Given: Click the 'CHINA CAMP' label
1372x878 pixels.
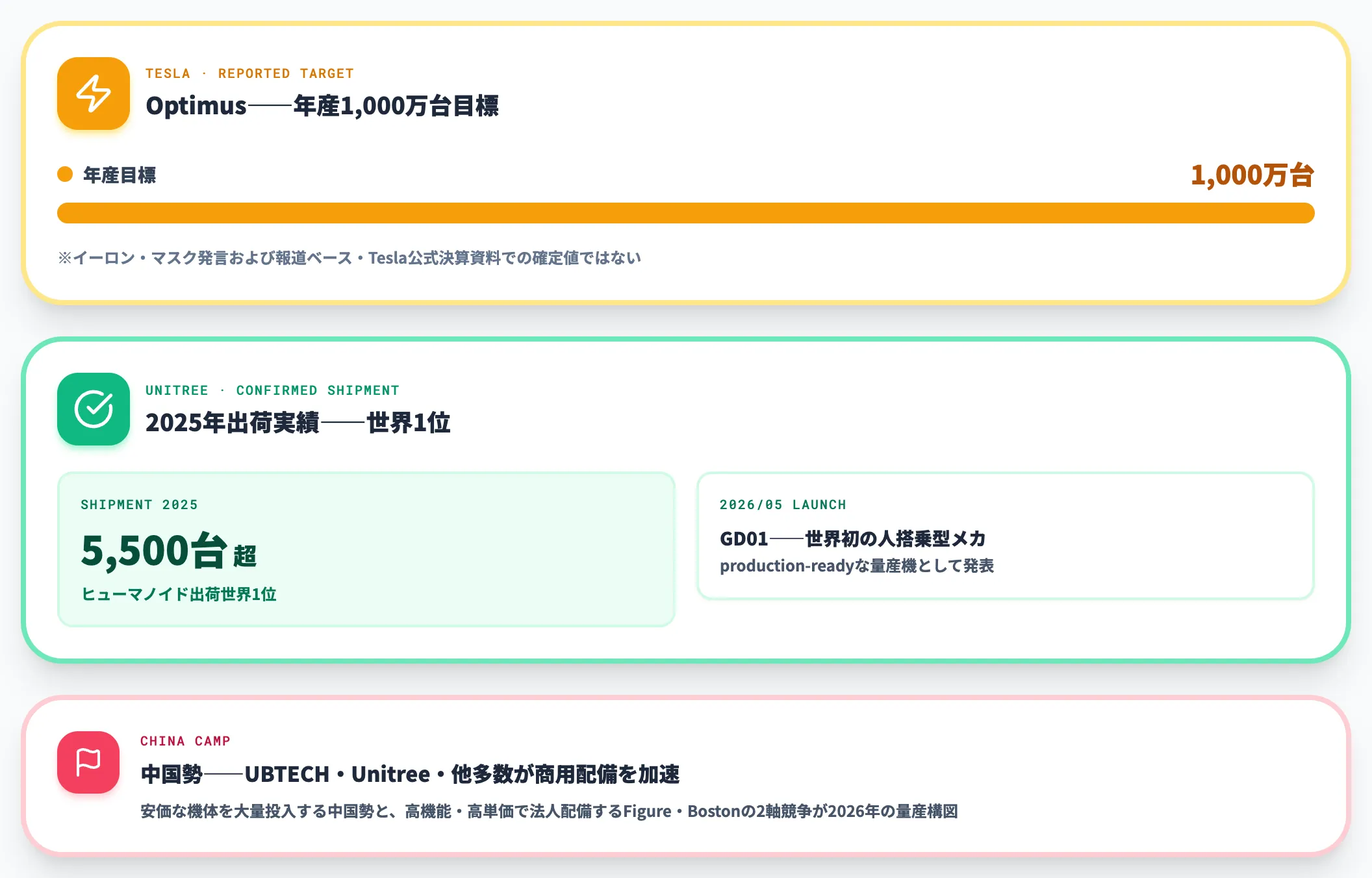Looking at the screenshot, I should [x=185, y=741].
